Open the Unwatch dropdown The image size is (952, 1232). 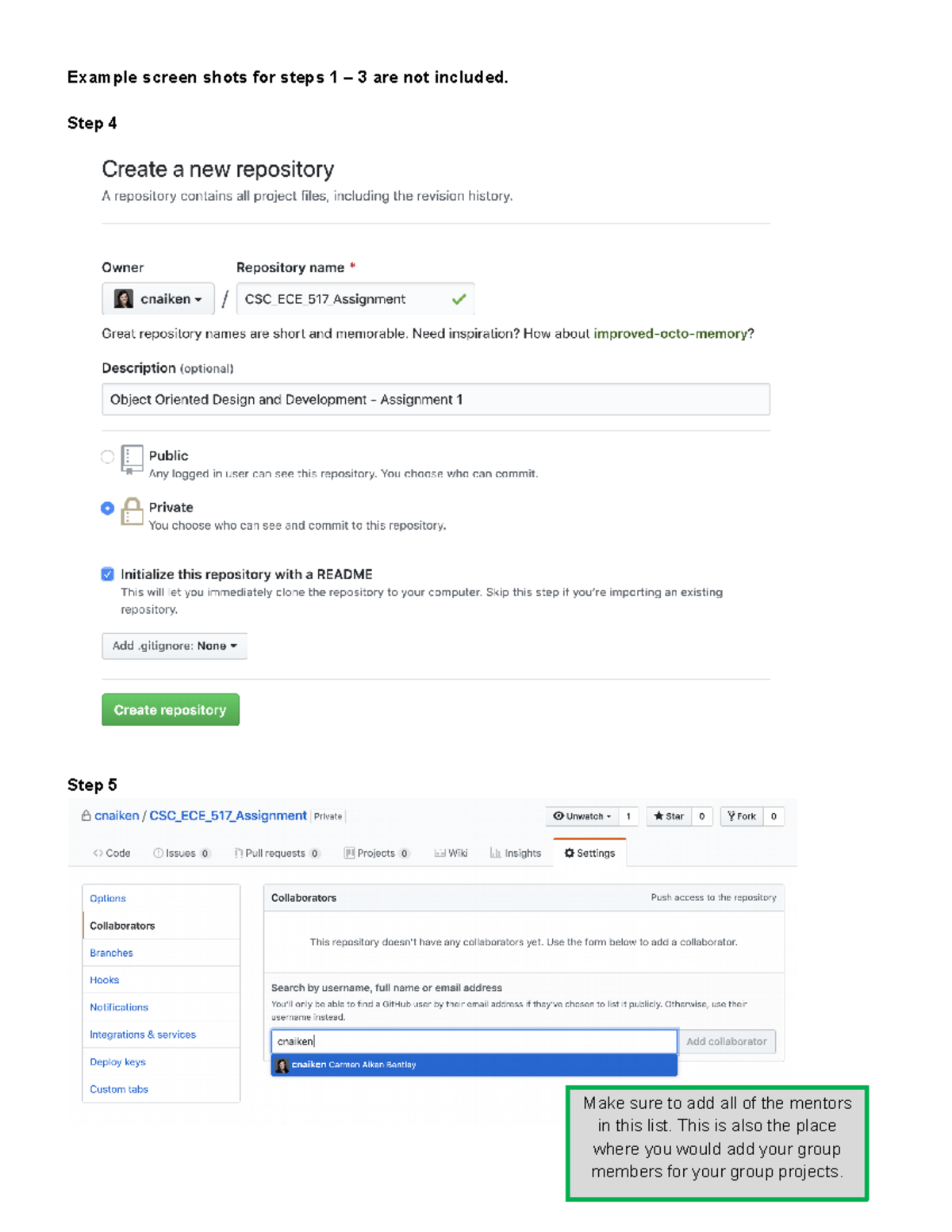coord(584,816)
